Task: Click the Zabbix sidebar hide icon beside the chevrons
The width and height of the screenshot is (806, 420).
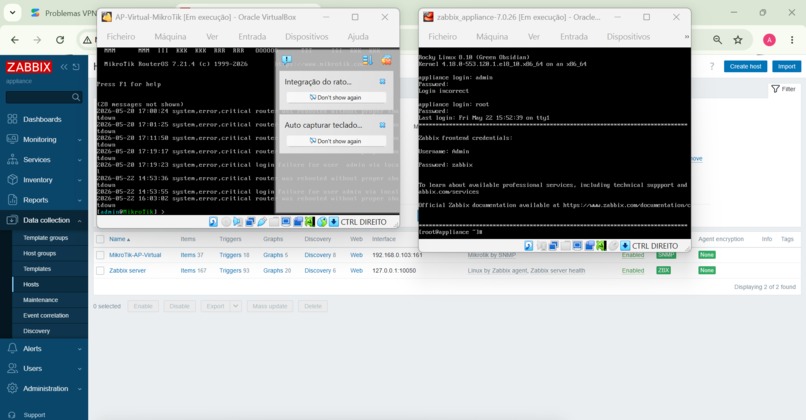Action: pos(76,67)
